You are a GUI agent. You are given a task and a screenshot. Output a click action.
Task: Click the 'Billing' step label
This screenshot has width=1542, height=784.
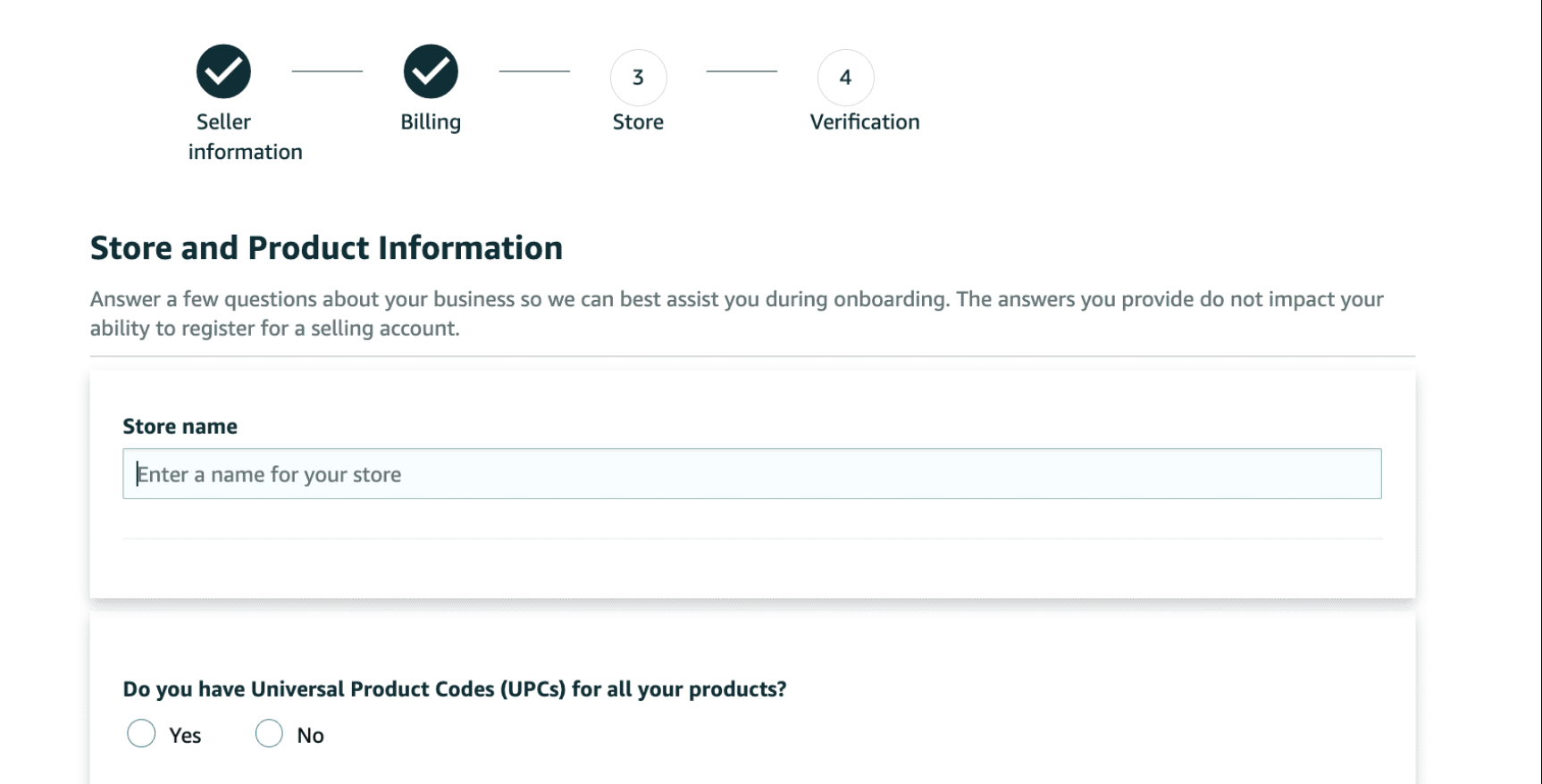[x=431, y=122]
